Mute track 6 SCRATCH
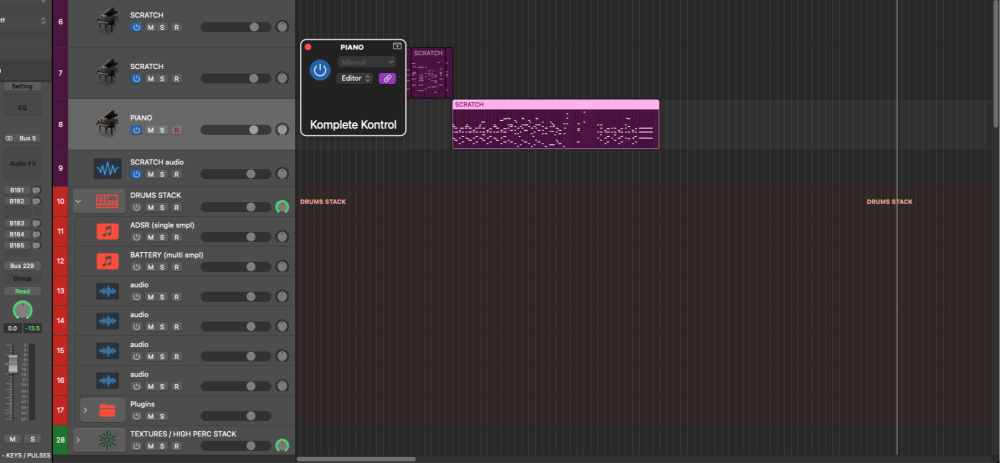1000x463 pixels. pyautogui.click(x=151, y=27)
